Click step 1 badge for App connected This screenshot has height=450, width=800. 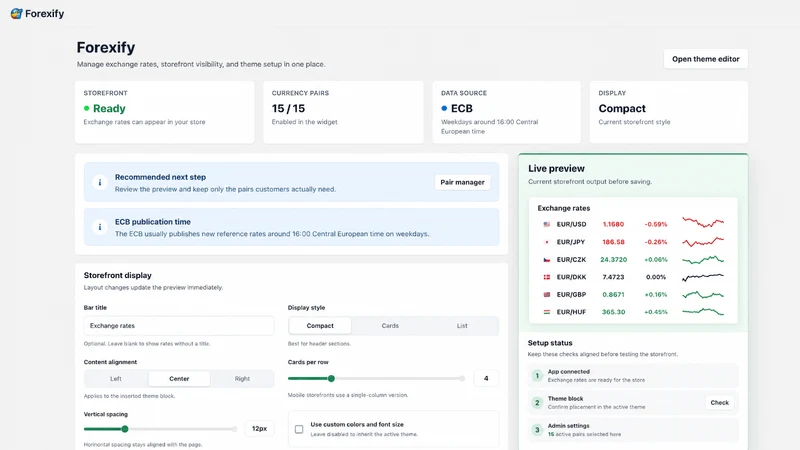tap(537, 376)
